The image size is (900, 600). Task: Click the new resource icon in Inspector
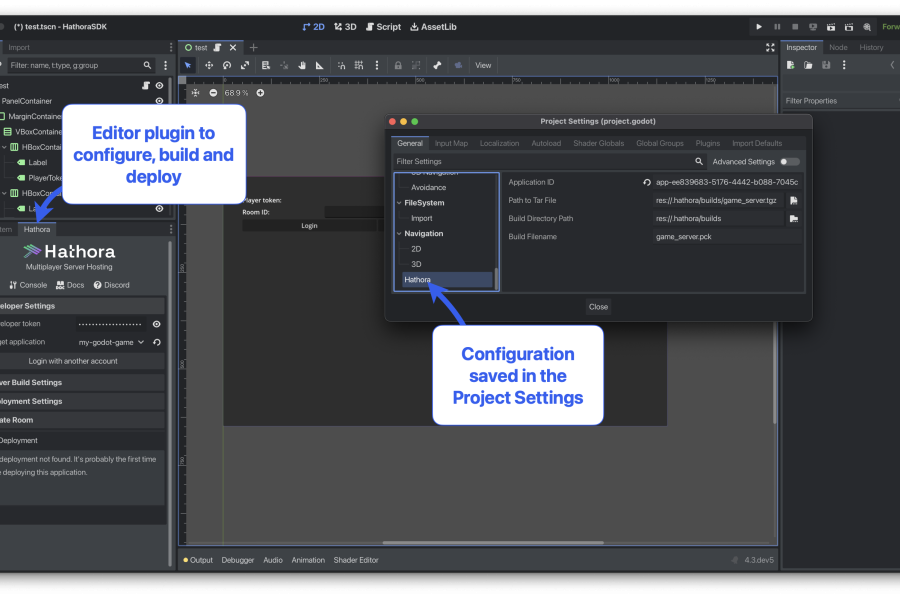(x=790, y=65)
